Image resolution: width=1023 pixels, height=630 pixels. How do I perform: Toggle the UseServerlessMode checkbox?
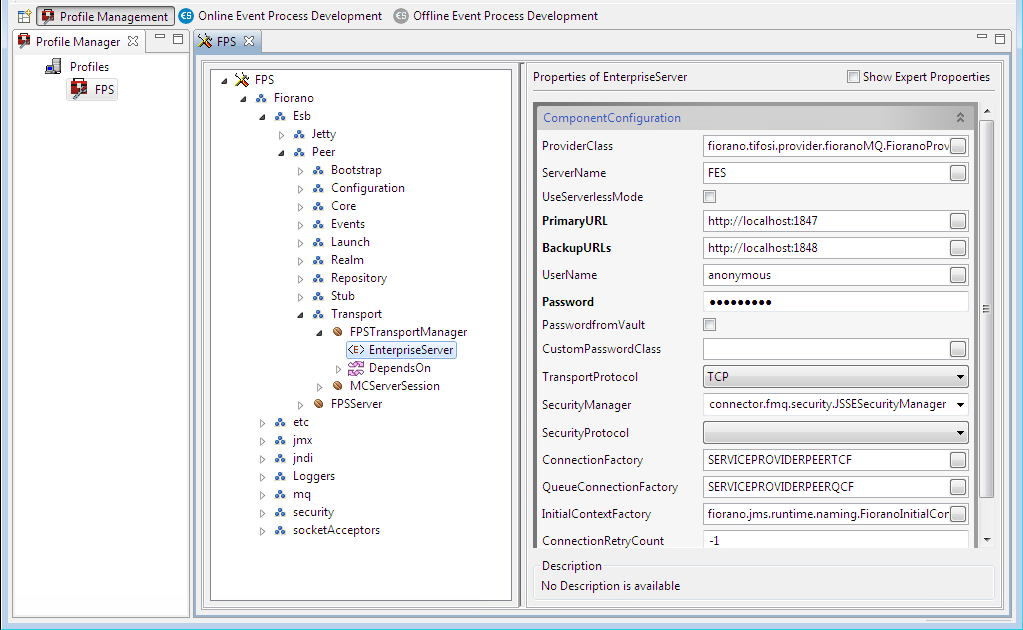coord(710,197)
